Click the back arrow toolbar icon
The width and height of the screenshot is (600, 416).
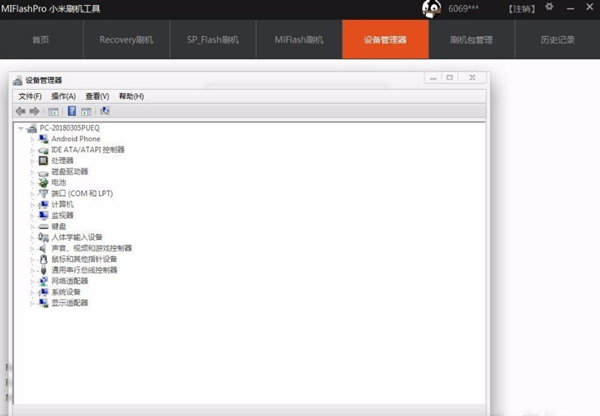21,111
